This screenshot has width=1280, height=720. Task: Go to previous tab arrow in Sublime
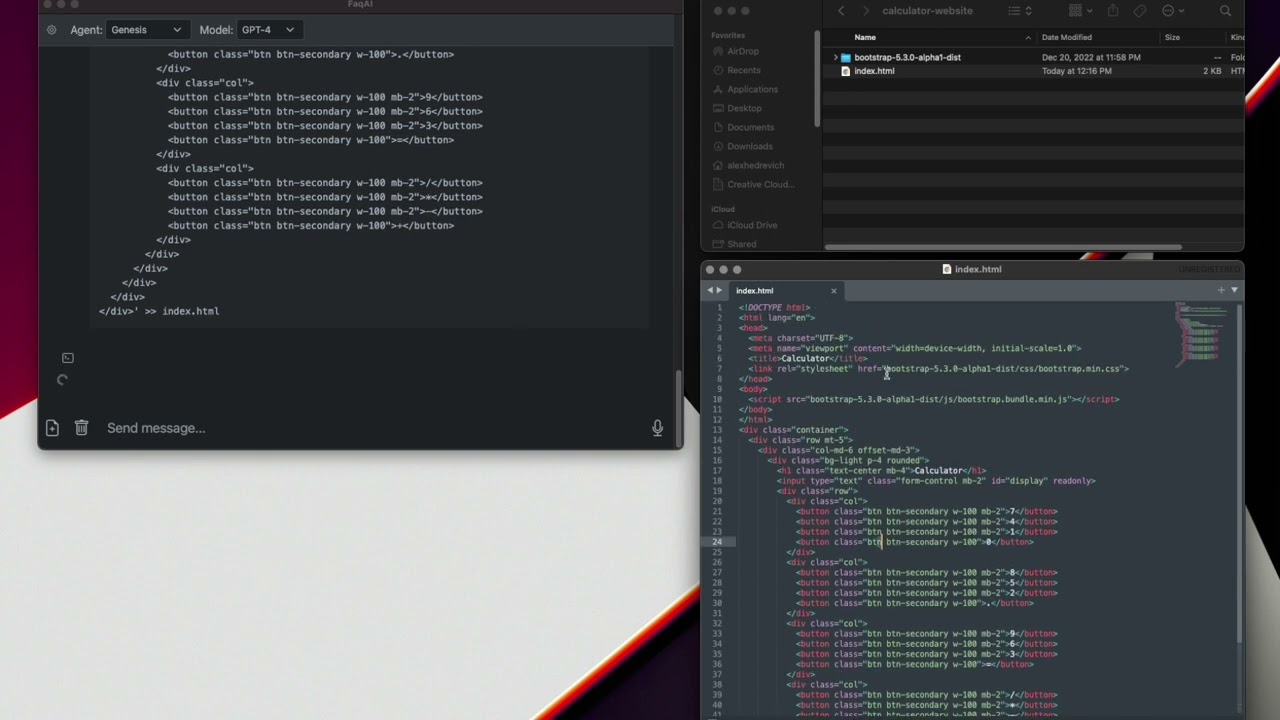[x=710, y=290]
